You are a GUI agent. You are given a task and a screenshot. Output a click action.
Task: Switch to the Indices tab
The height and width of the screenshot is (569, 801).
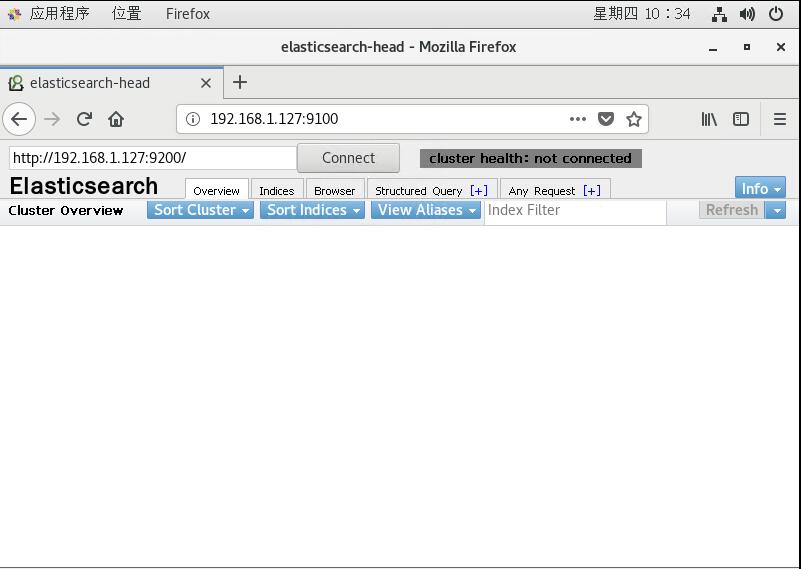tap(277, 190)
